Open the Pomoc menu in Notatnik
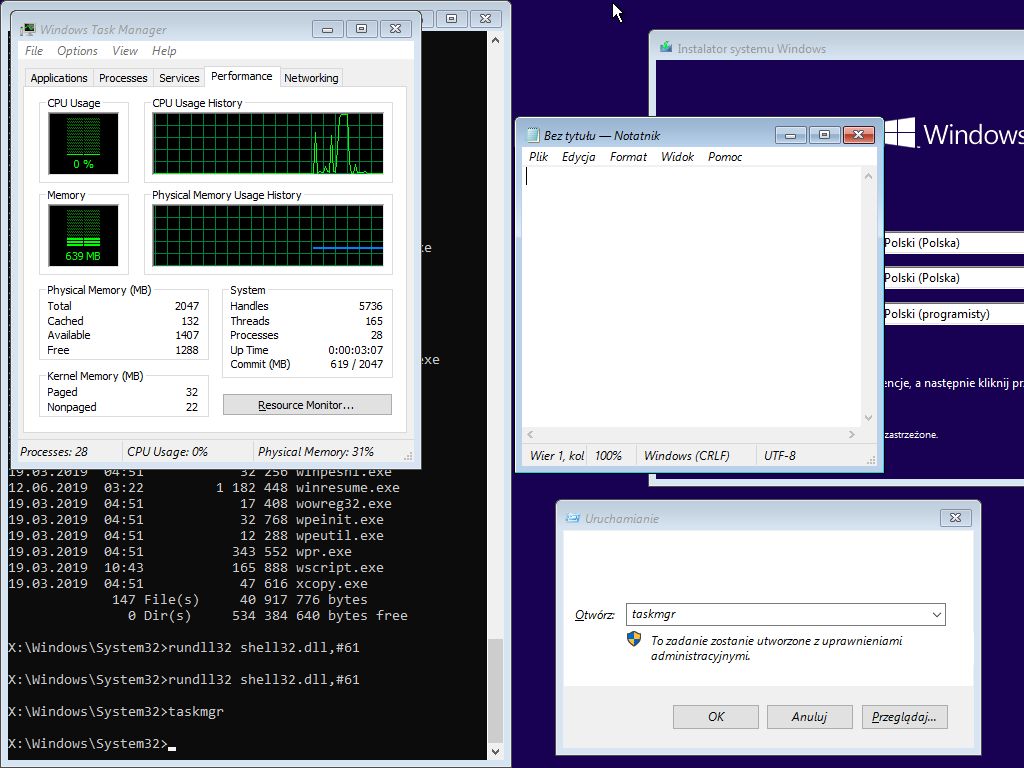1024x768 pixels. click(x=725, y=157)
